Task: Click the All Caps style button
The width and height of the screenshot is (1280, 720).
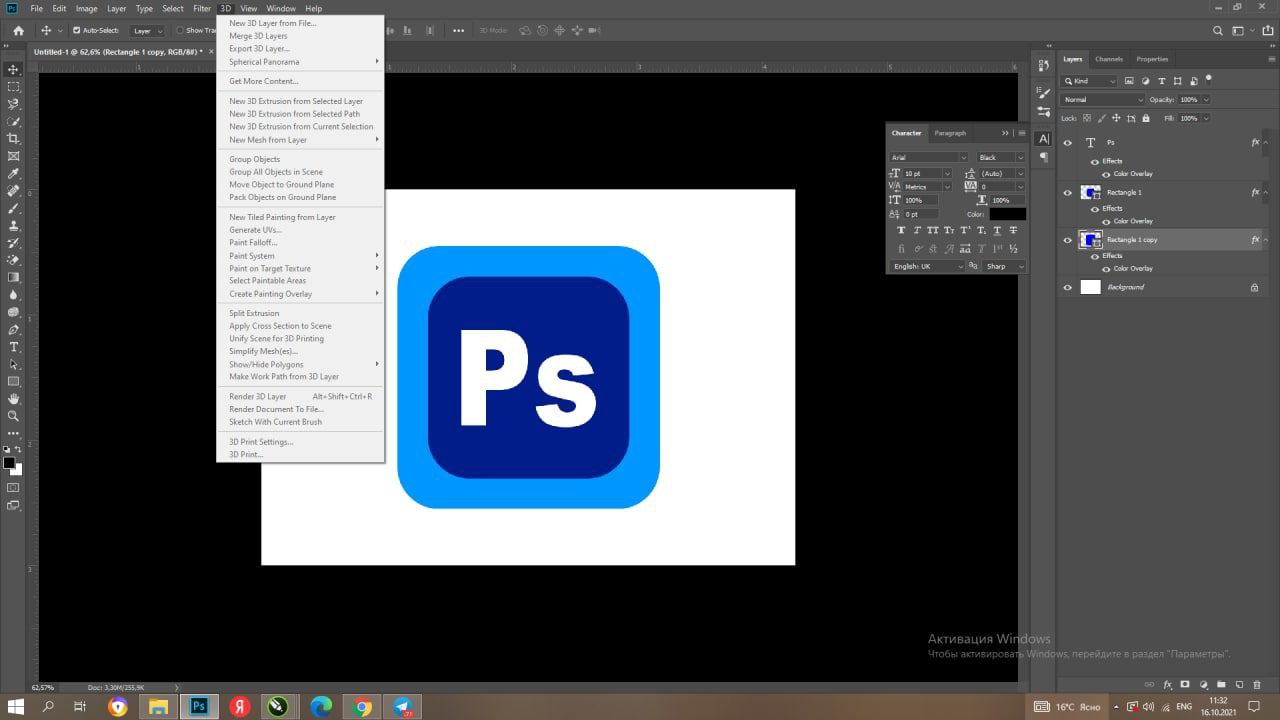Action: point(933,230)
